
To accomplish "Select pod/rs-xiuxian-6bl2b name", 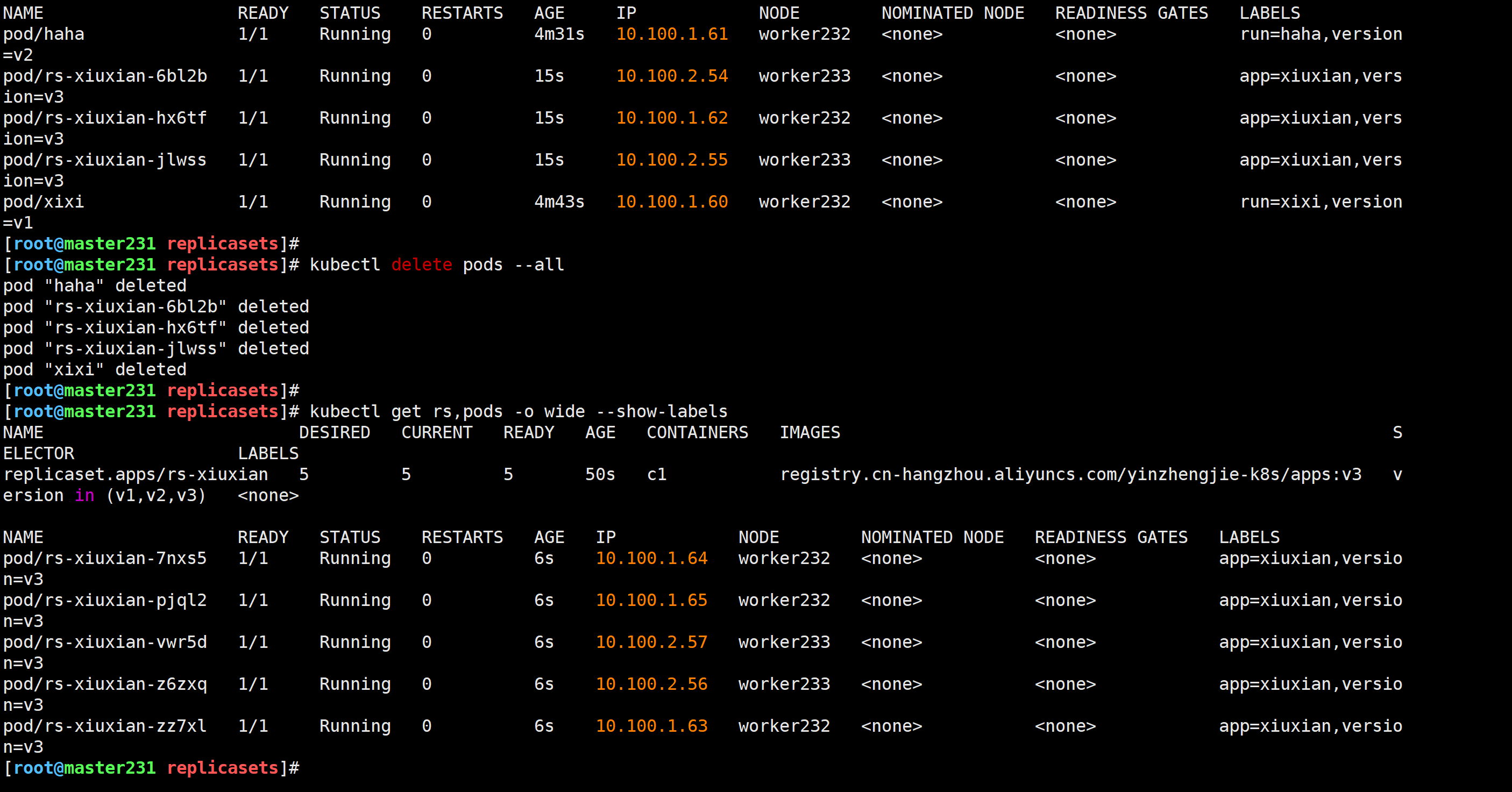I will tap(105, 76).
